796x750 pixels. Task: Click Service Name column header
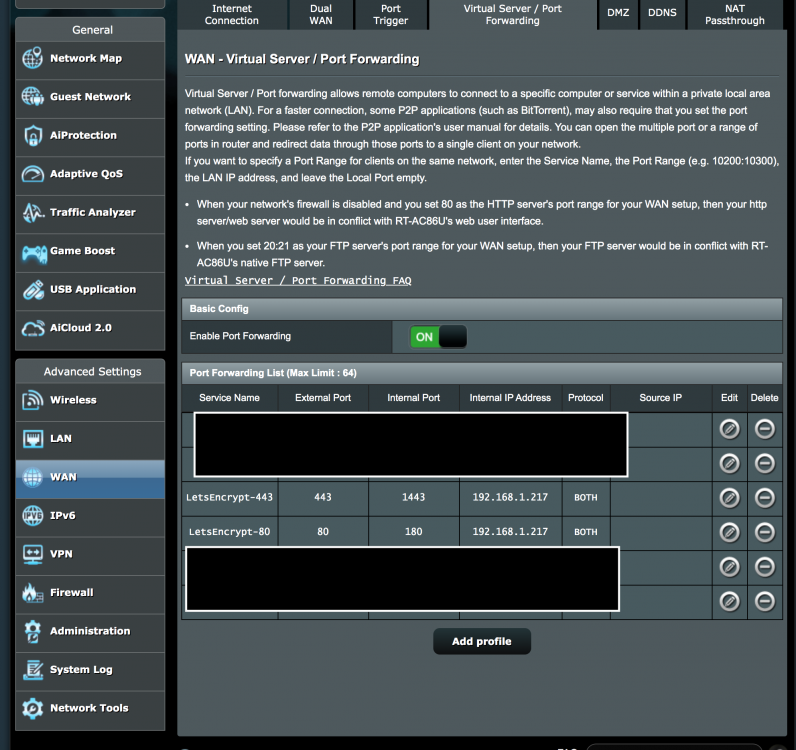(229, 398)
